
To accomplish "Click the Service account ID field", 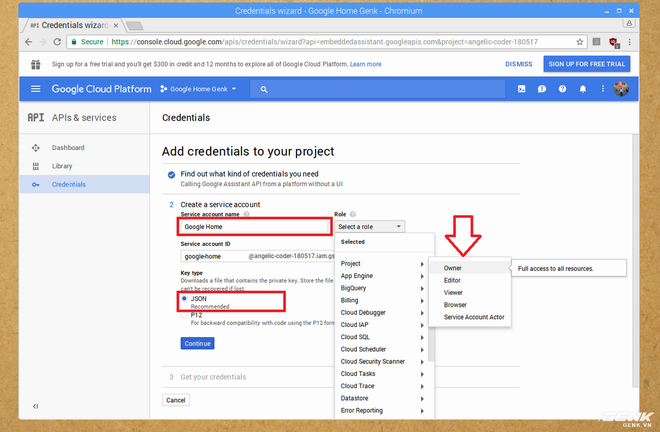I will 257,256.
